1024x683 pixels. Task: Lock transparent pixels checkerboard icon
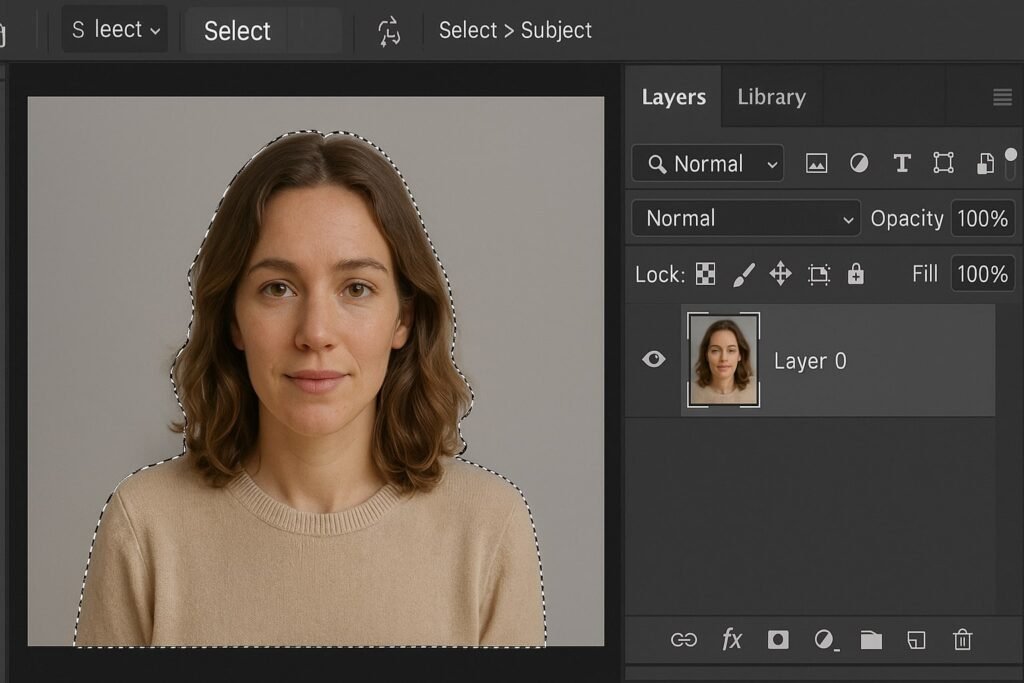point(705,274)
